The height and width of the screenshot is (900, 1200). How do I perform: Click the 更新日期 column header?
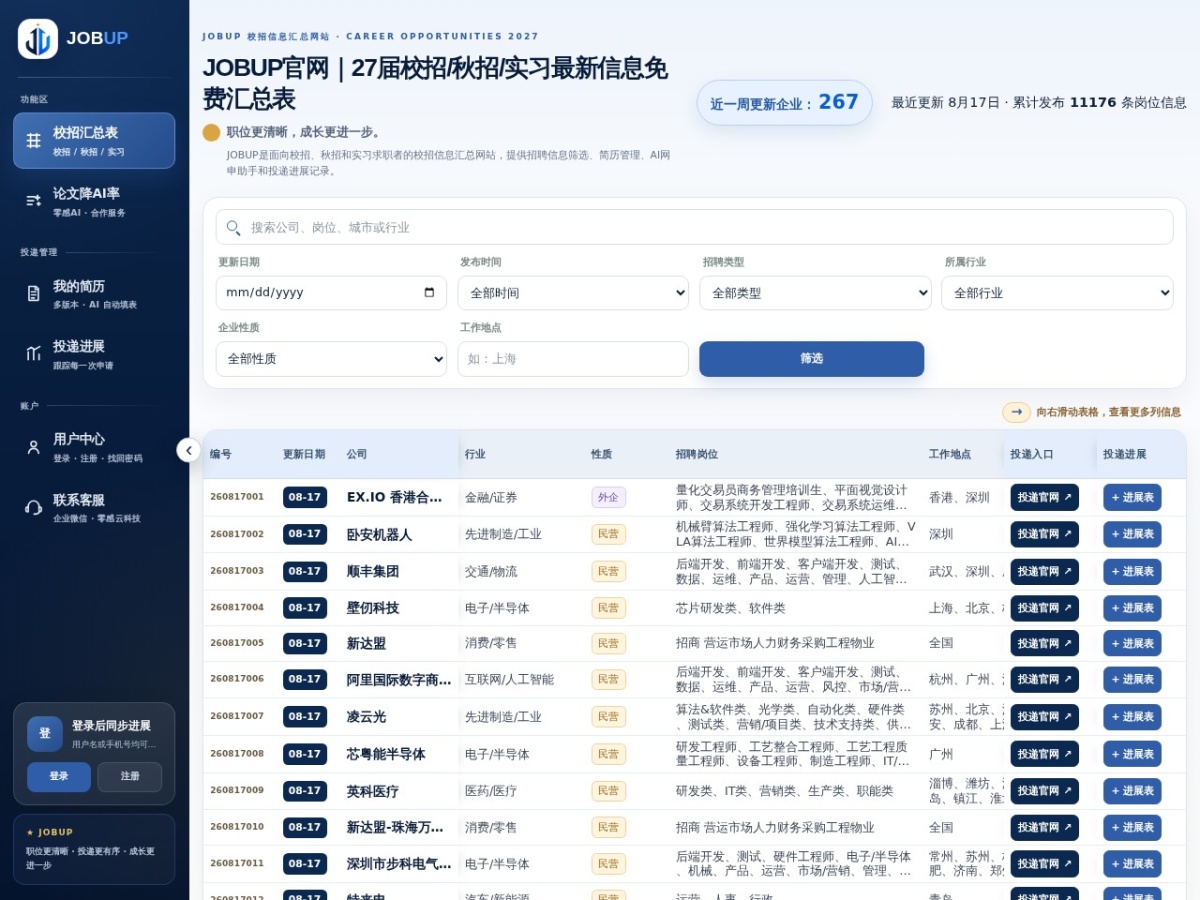(x=304, y=454)
